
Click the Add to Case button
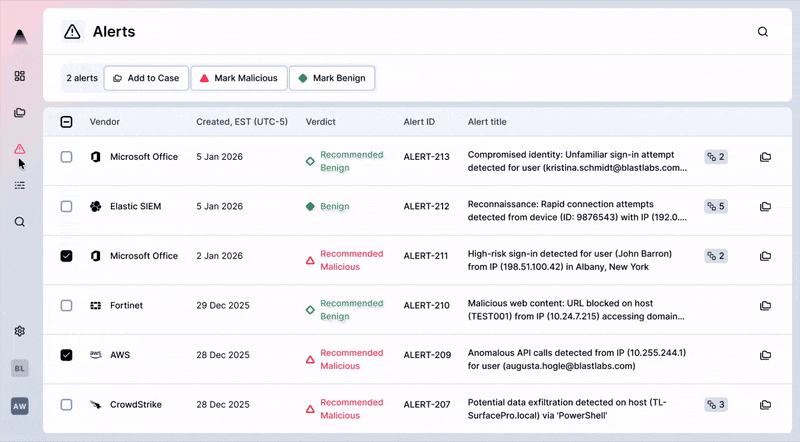click(146, 78)
